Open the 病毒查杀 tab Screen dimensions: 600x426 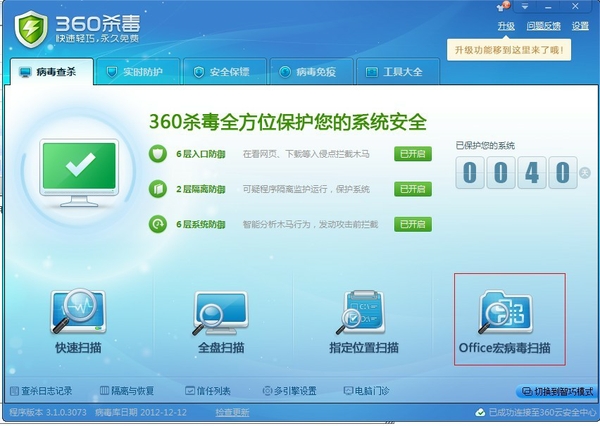[x=52, y=72]
